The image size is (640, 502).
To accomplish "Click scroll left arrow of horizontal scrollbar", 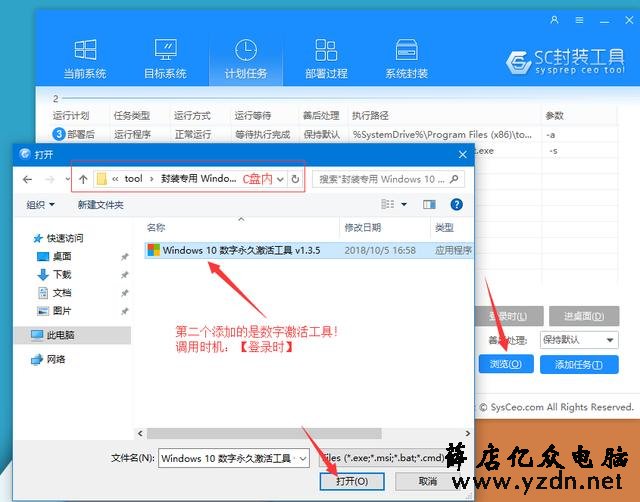I will click(x=140, y=433).
